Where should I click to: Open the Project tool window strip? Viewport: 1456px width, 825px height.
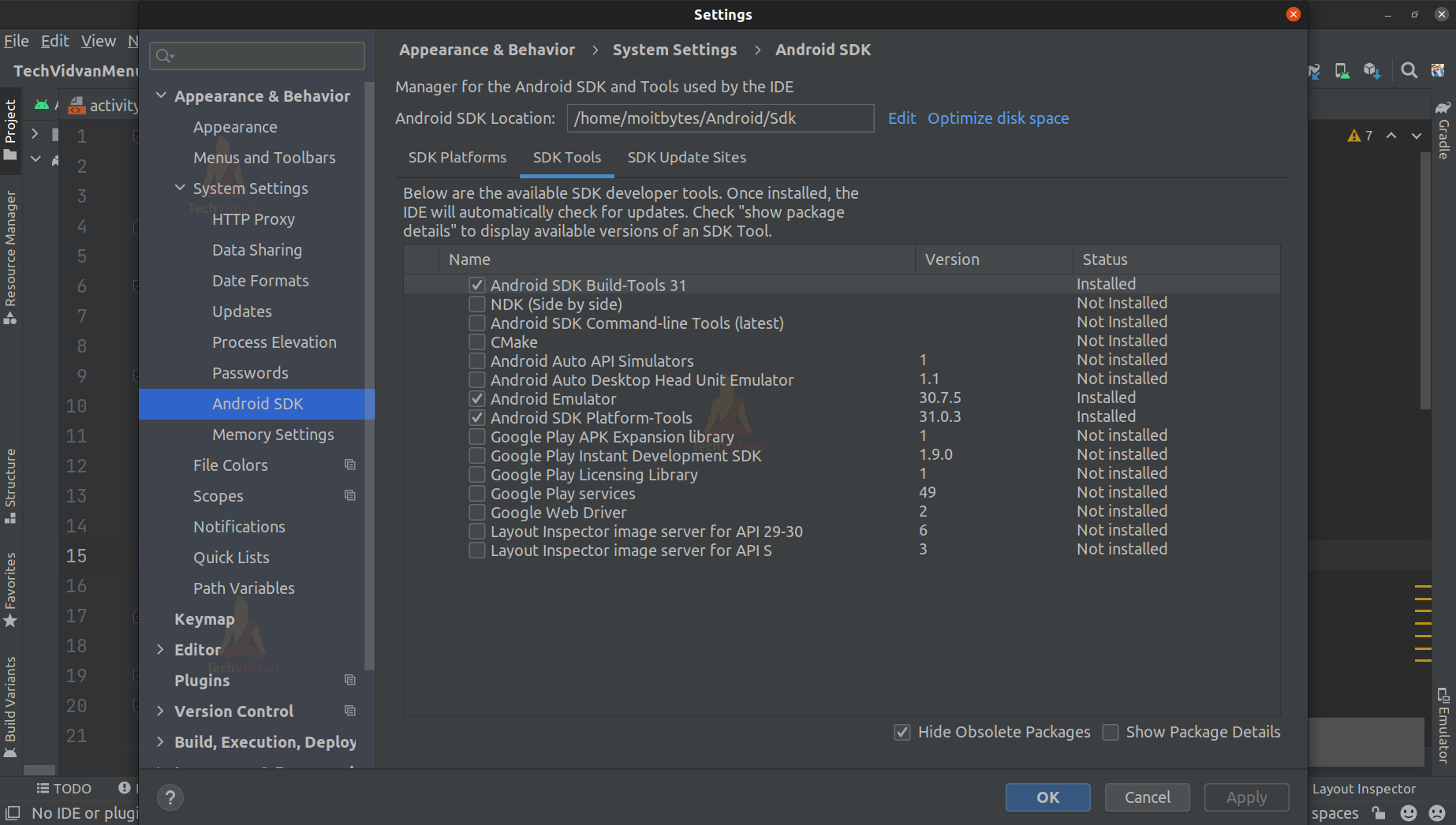click(10, 129)
